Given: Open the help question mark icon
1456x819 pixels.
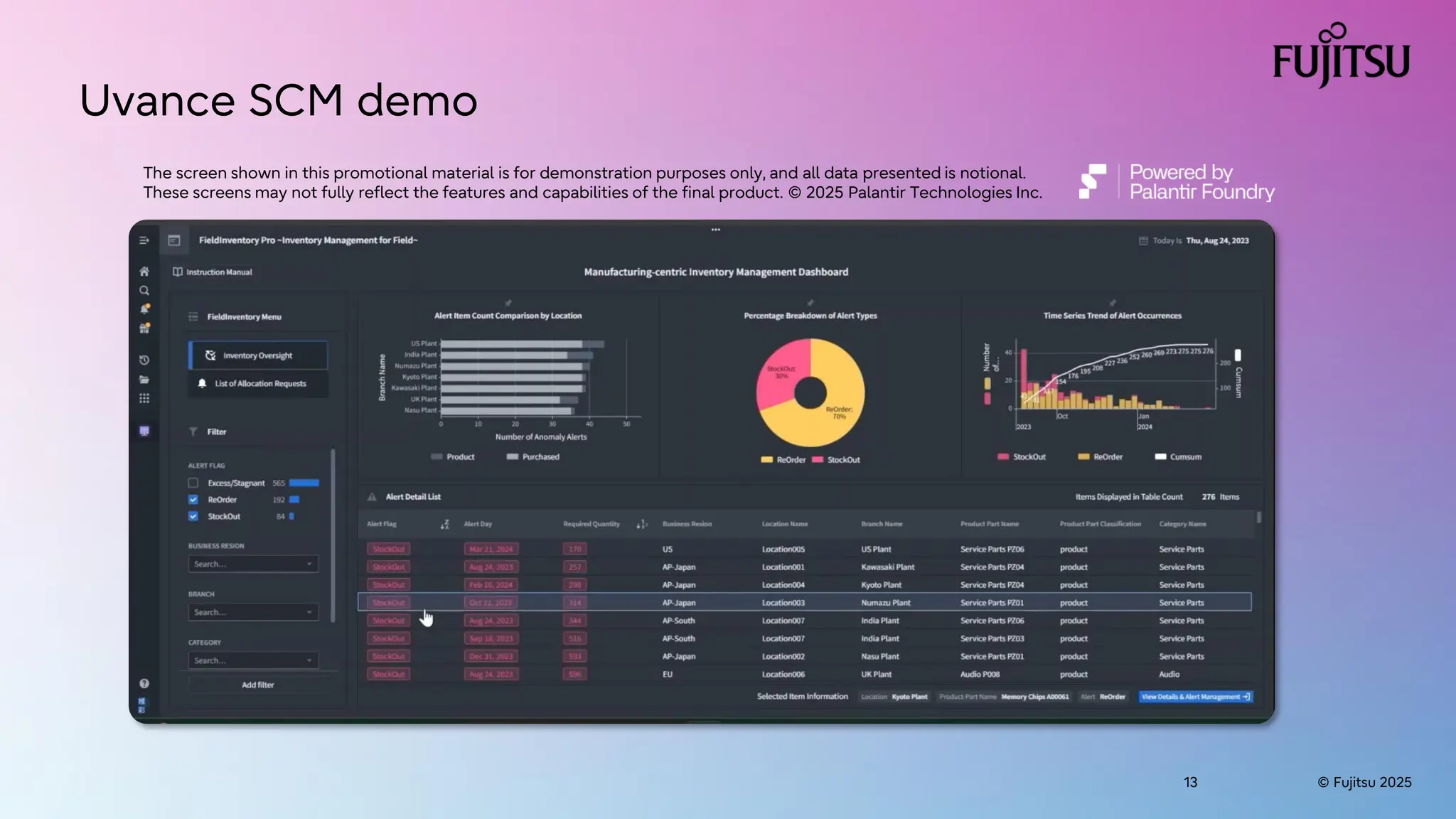Looking at the screenshot, I should point(144,683).
